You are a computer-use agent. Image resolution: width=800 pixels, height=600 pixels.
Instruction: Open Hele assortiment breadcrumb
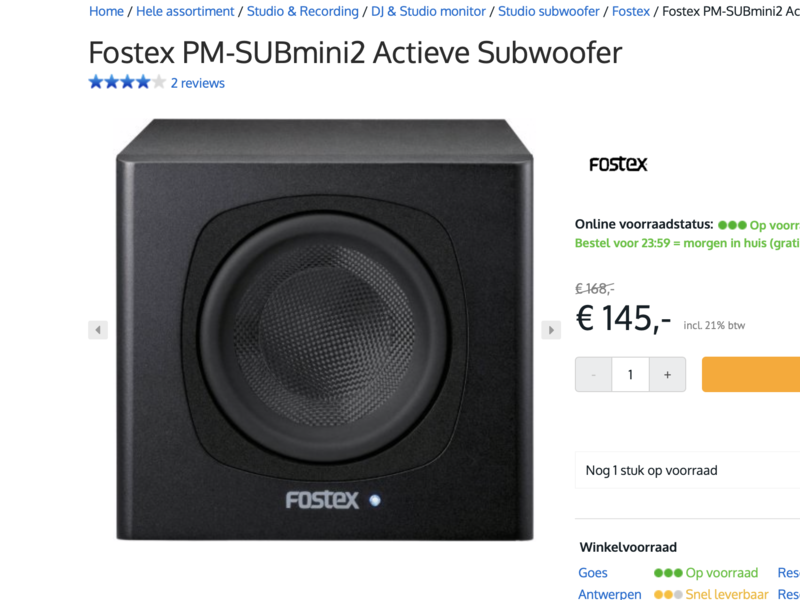click(x=185, y=11)
